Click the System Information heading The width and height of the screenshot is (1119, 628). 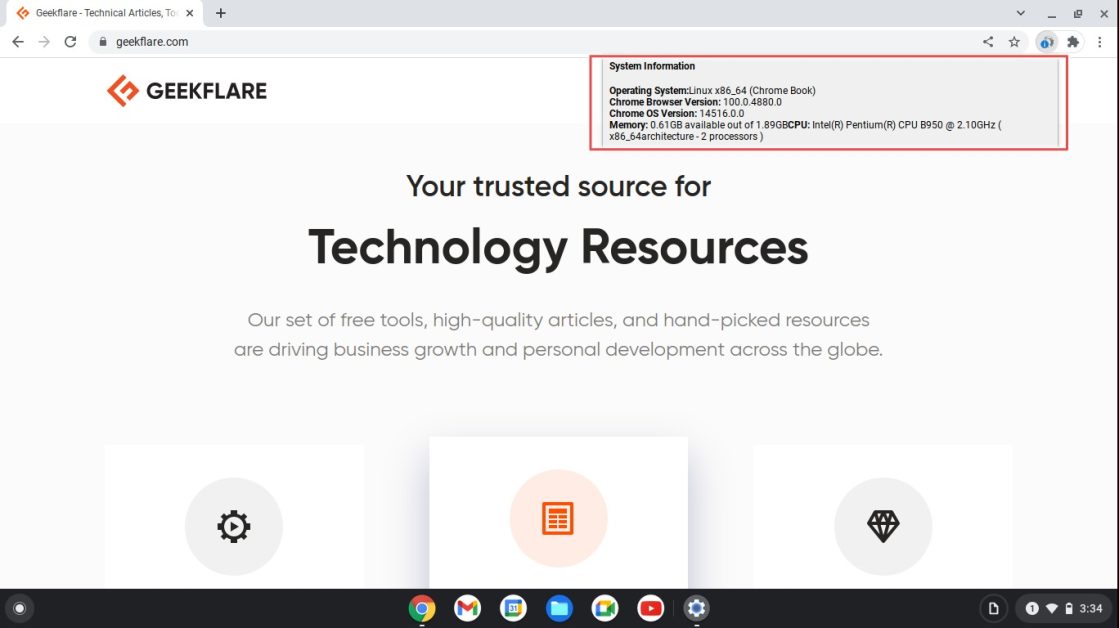(x=652, y=66)
